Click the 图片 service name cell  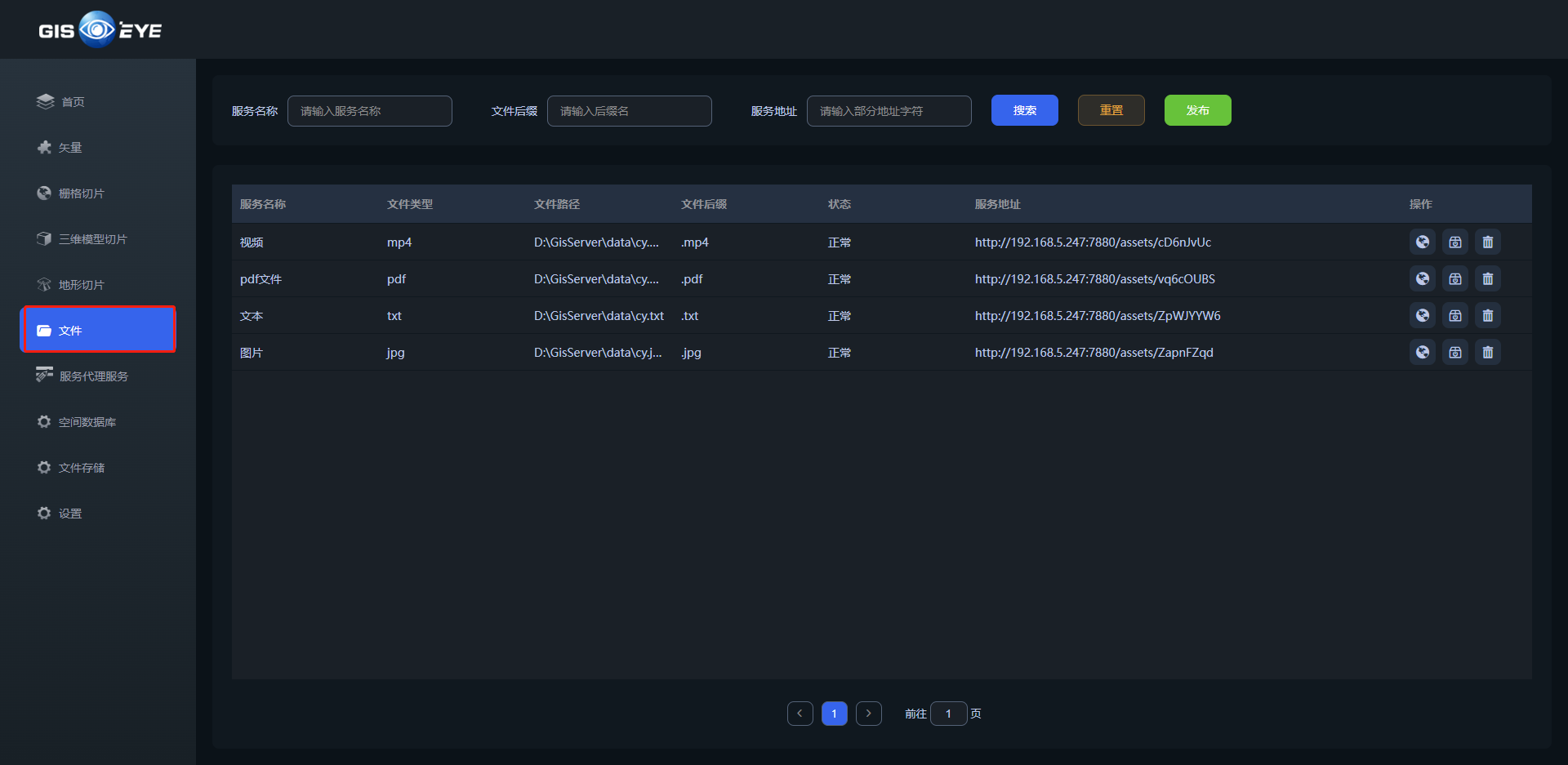(252, 353)
